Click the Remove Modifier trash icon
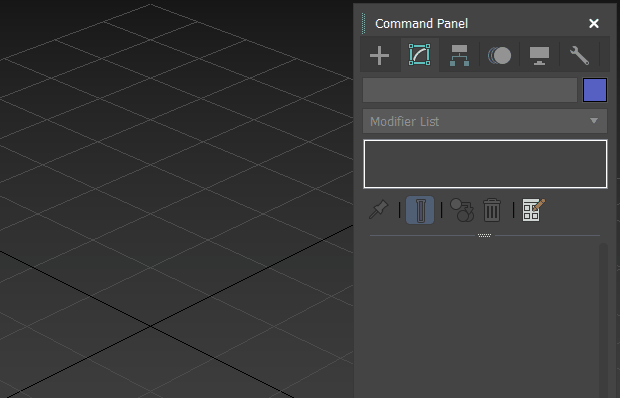Screen dimensions: 620x398 tap(492, 210)
